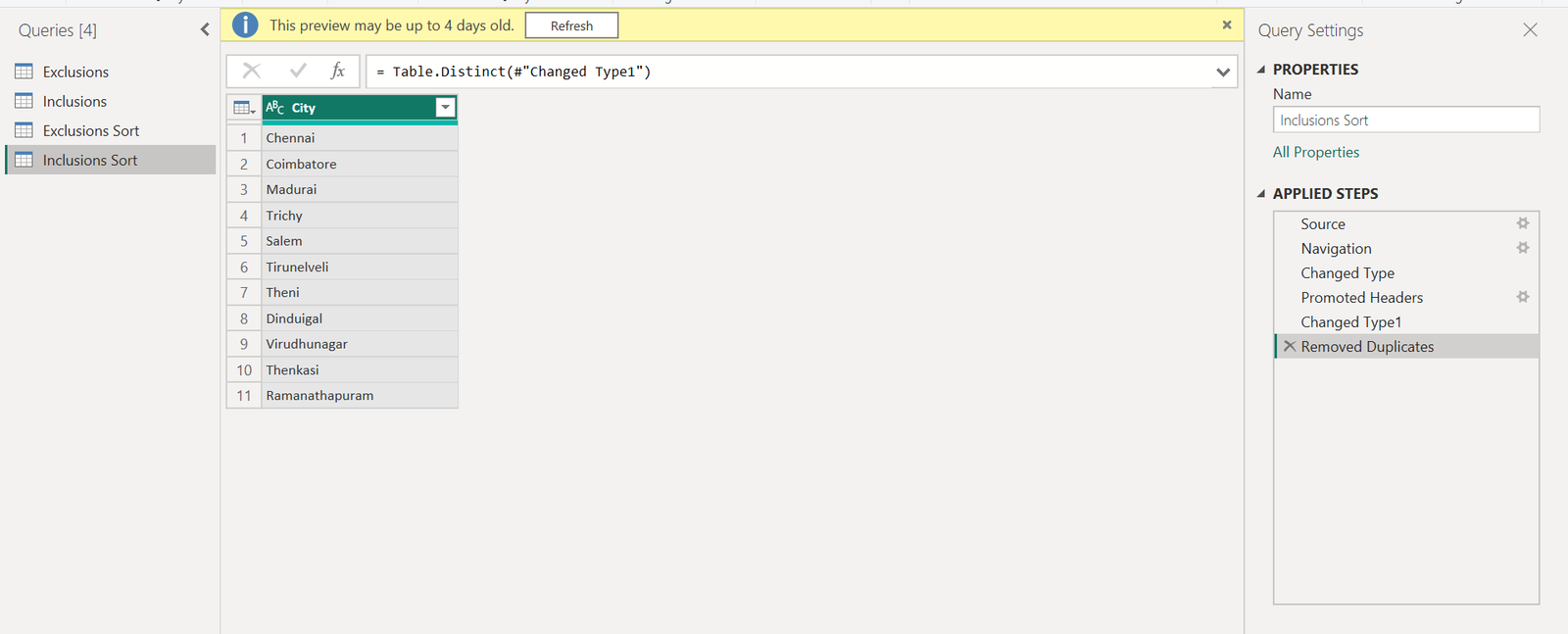1568x634 pixels.
Task: Open the table menu icon at grid corner
Action: coord(244,108)
